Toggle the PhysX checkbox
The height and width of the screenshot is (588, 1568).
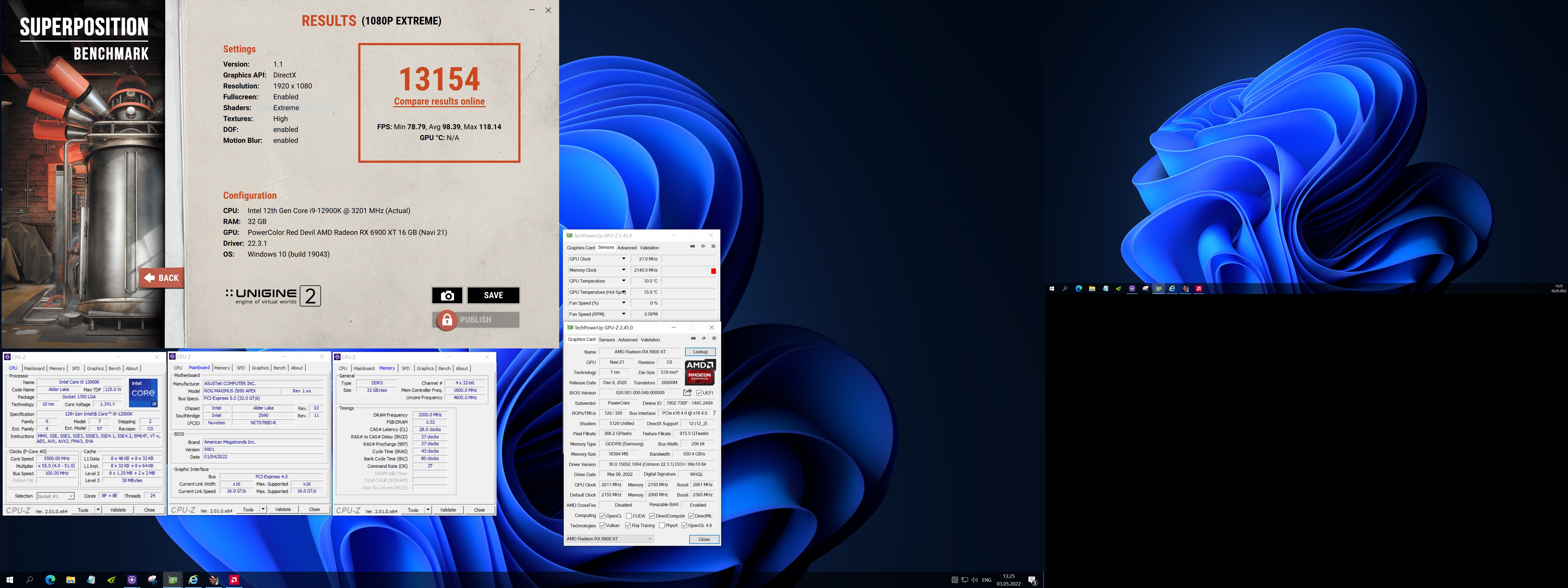[662, 525]
